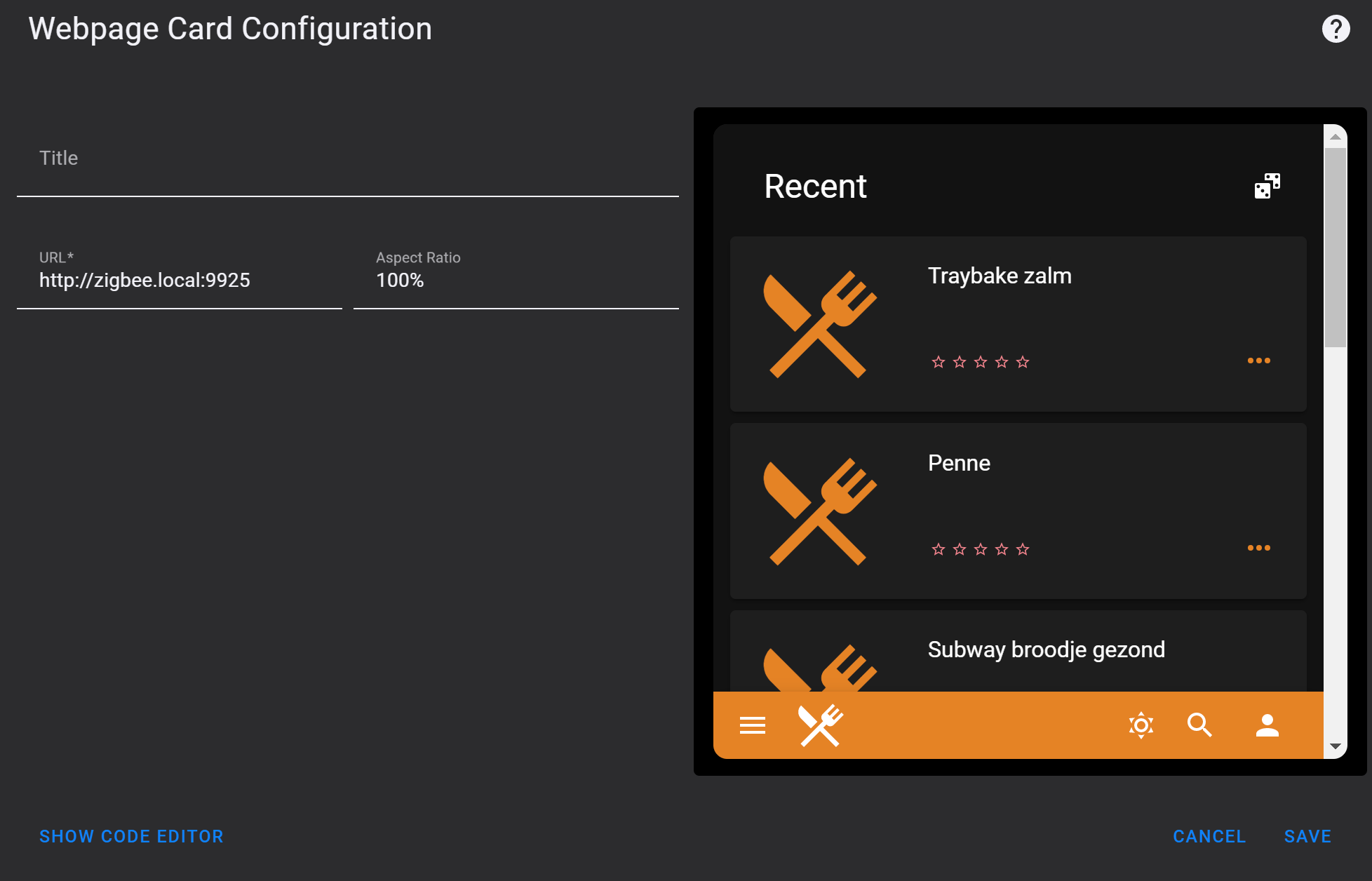Open the three-dot menu for Penne
The width and height of the screenshot is (1372, 881).
pyautogui.click(x=1258, y=548)
